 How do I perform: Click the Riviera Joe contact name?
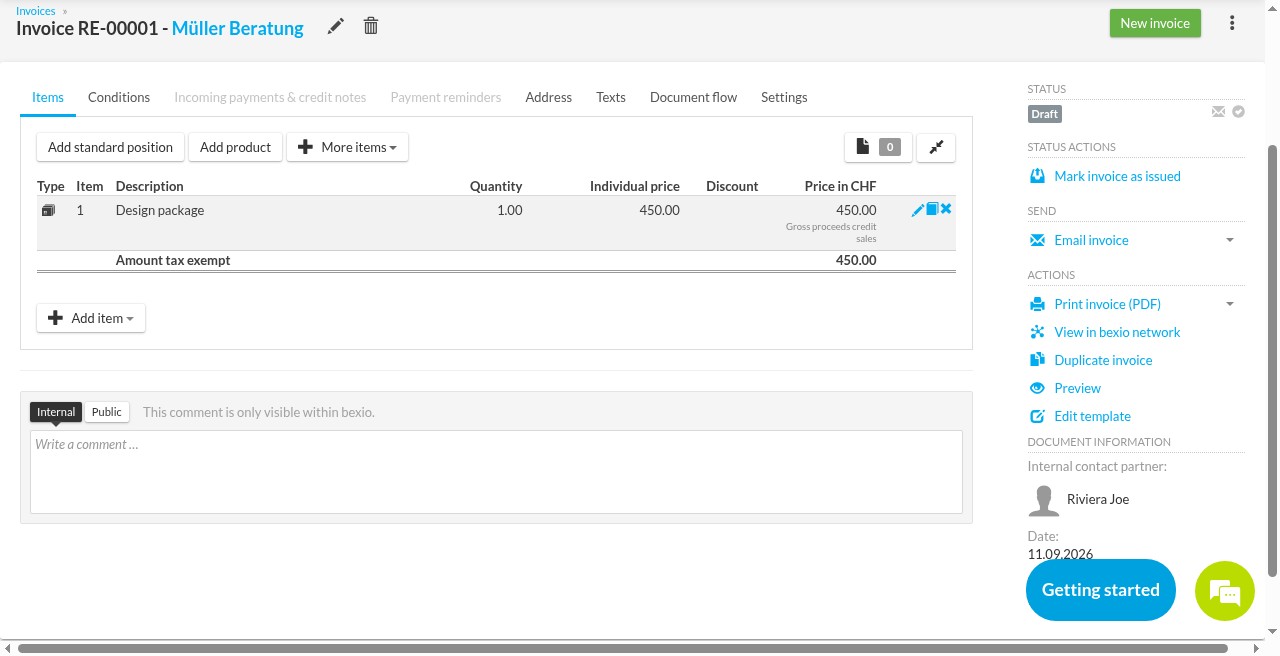[1098, 499]
